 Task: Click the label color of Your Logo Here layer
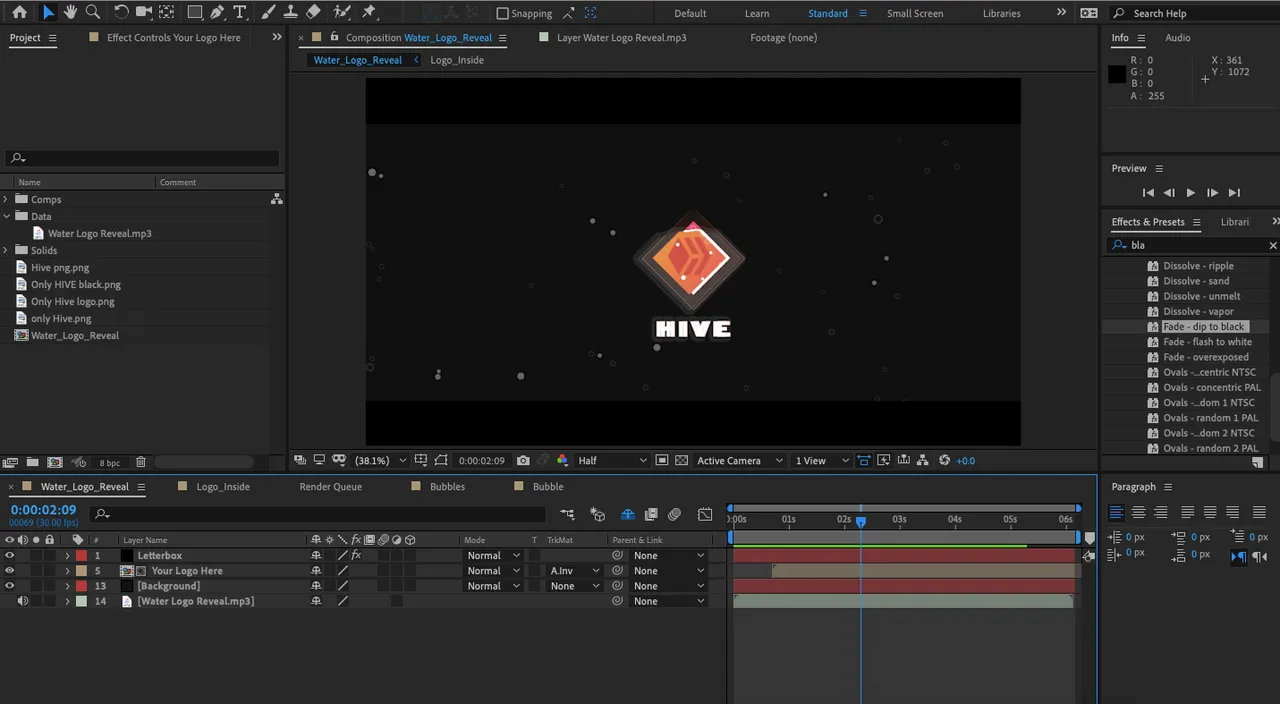pyautogui.click(x=81, y=571)
